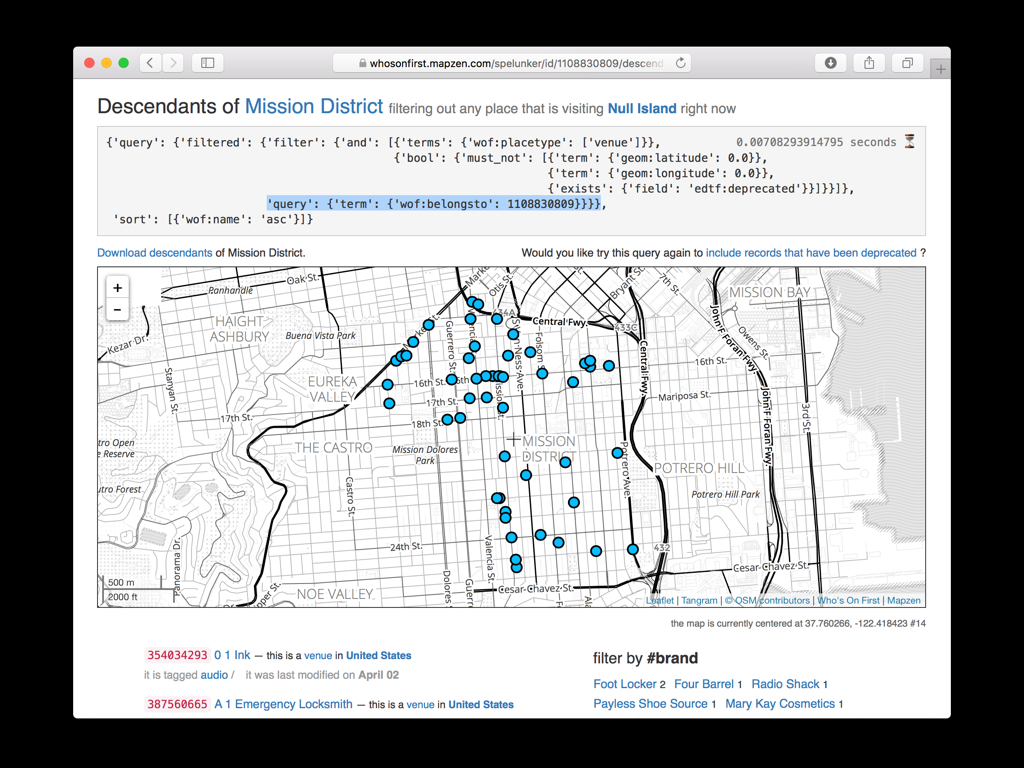
Task: Filter by Radio Shack brand
Action: pyautogui.click(x=785, y=684)
